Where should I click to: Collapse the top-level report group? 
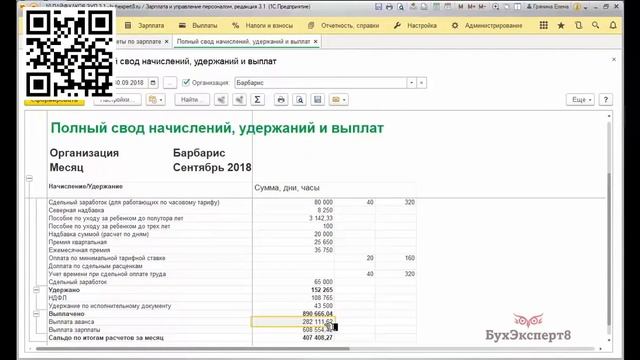coord(29,178)
